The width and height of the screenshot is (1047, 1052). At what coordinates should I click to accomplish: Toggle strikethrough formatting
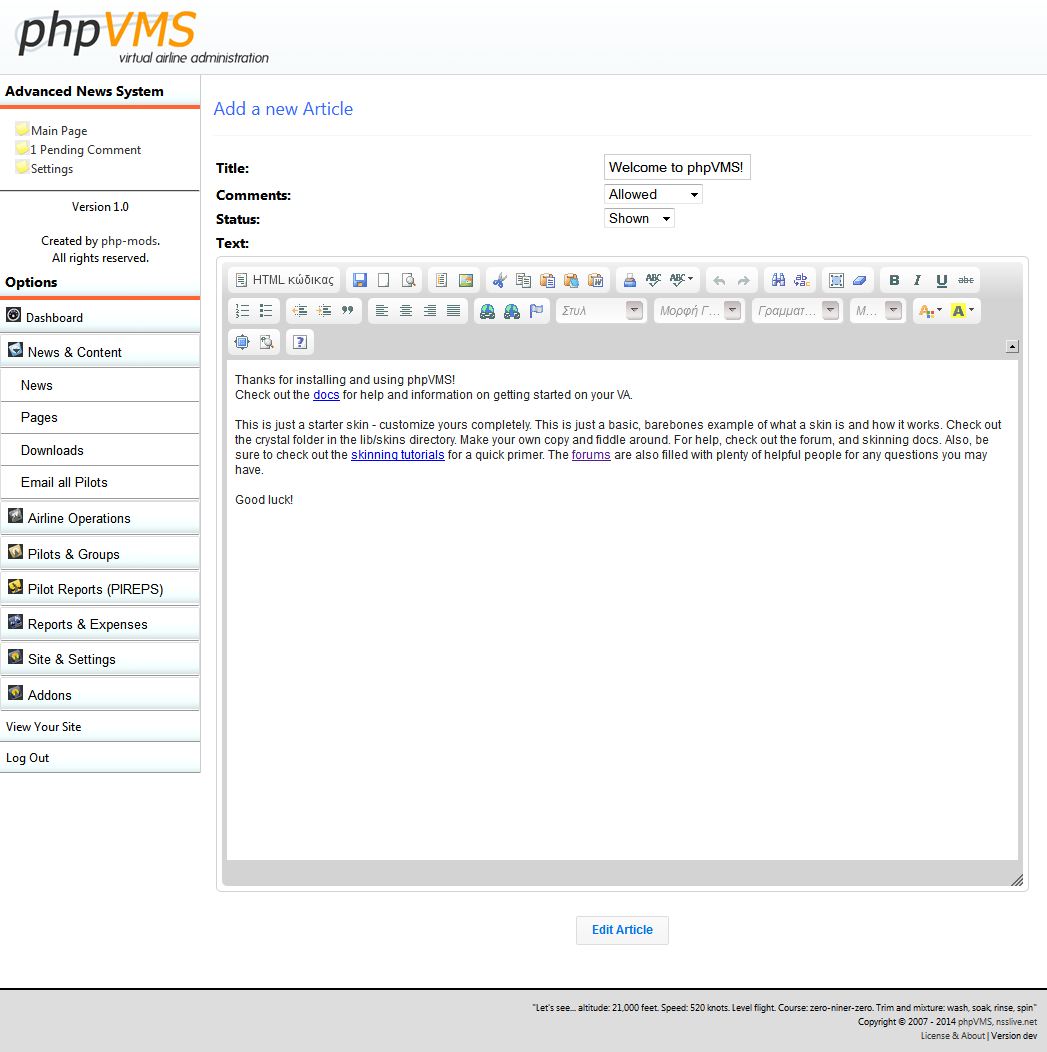(x=966, y=280)
